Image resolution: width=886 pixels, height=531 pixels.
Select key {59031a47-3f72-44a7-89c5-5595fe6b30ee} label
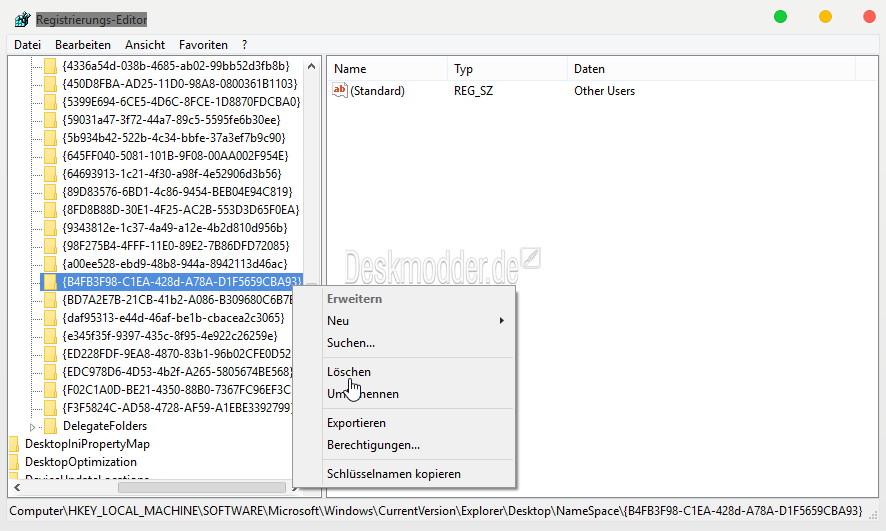(x=171, y=120)
